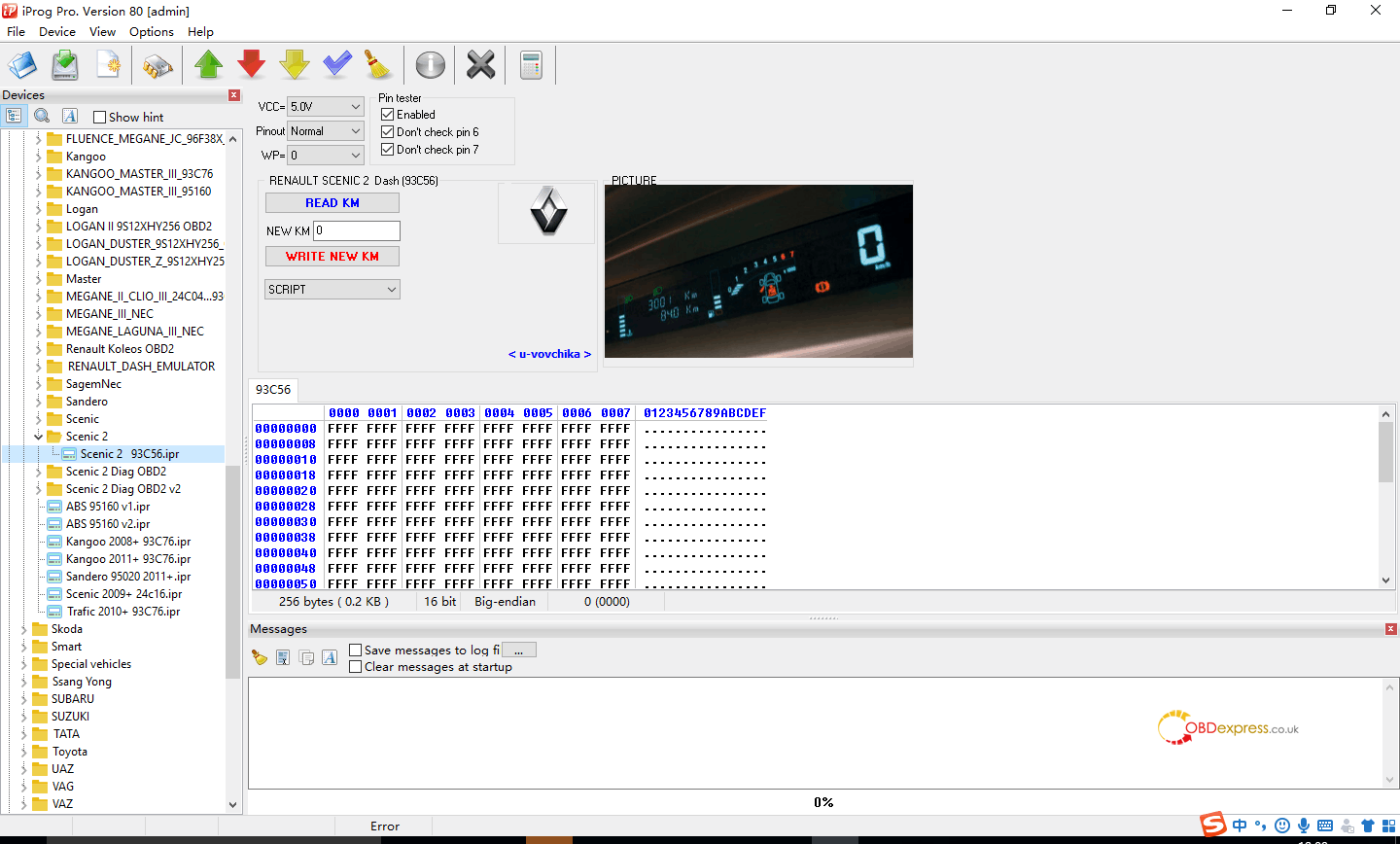Select Scenic 2 93C56.ipr tree item
This screenshot has height=844, width=1400.
pos(130,454)
